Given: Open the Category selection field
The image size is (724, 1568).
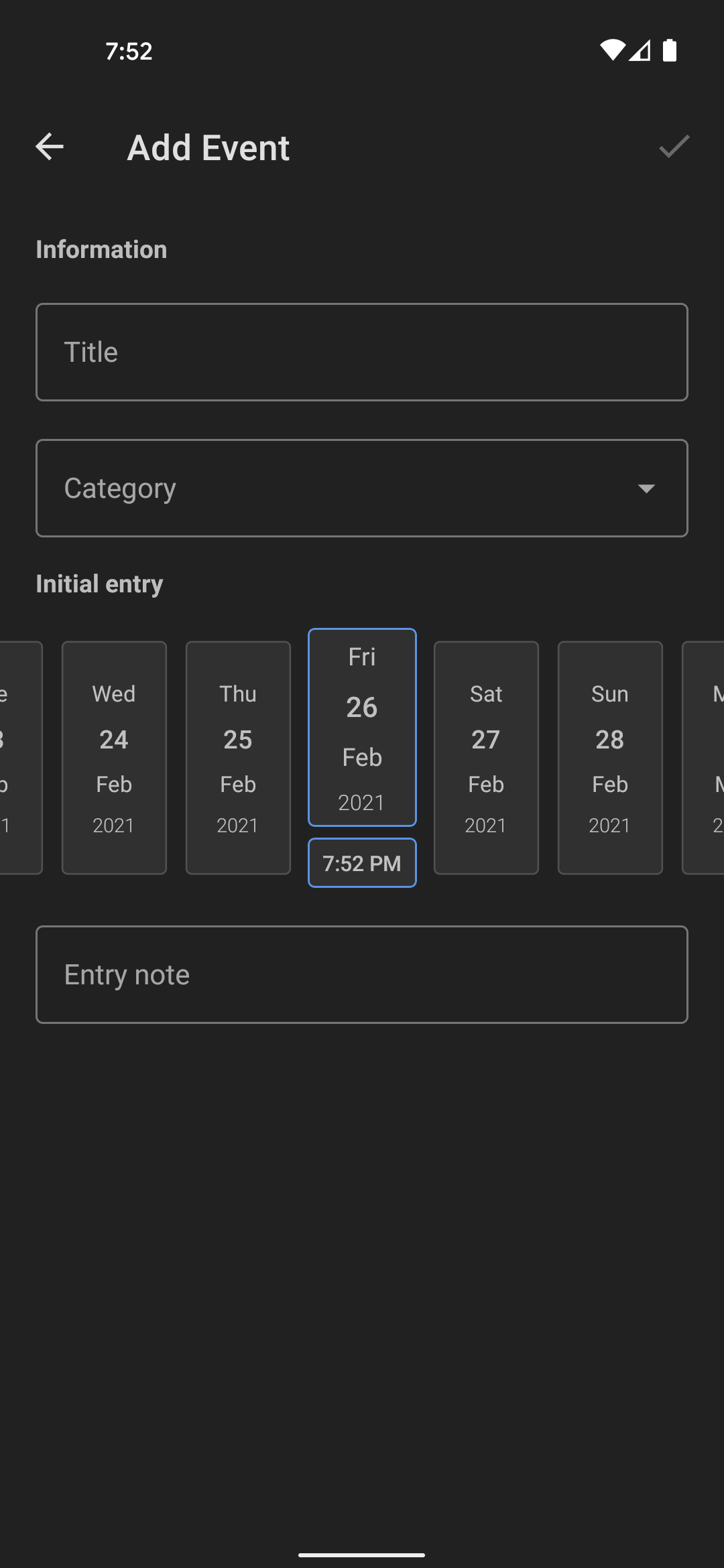Looking at the screenshot, I should pyautogui.click(x=362, y=488).
